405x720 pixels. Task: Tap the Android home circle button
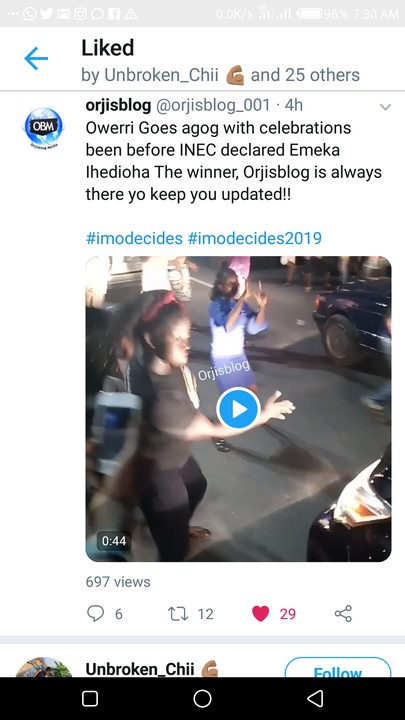click(x=202, y=698)
